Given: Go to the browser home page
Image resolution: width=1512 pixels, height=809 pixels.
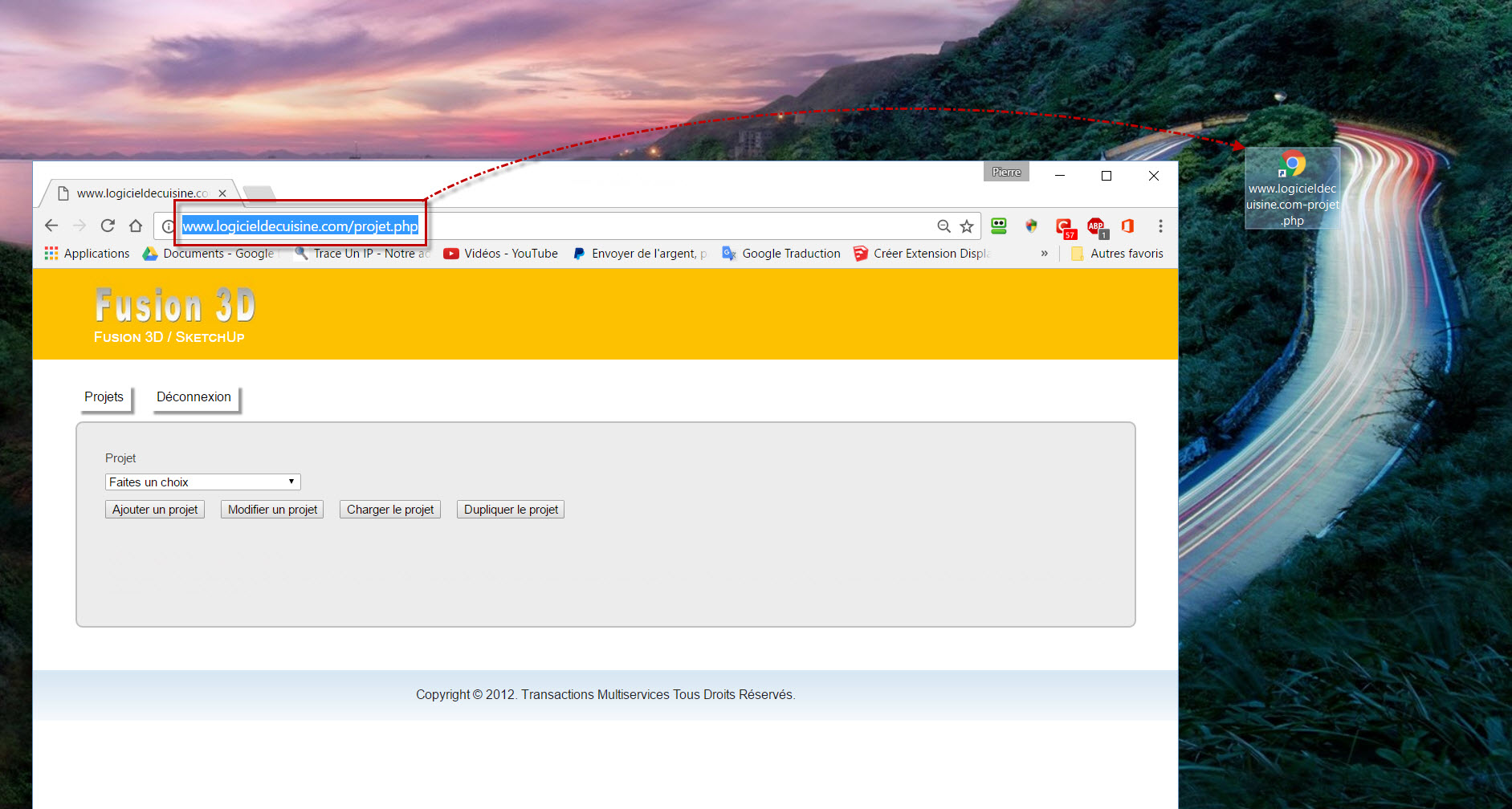Looking at the screenshot, I should [136, 226].
